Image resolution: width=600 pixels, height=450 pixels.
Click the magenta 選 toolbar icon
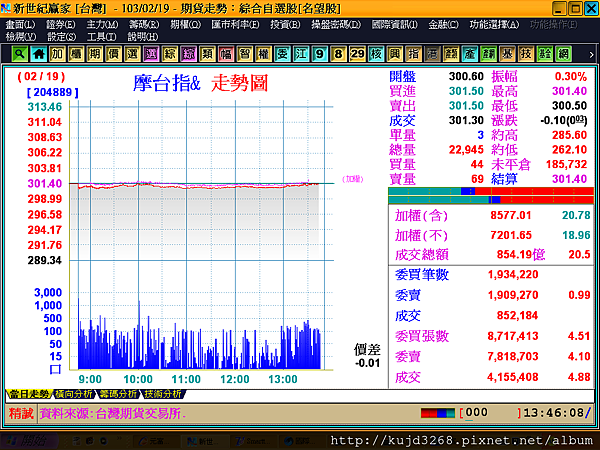point(151,54)
